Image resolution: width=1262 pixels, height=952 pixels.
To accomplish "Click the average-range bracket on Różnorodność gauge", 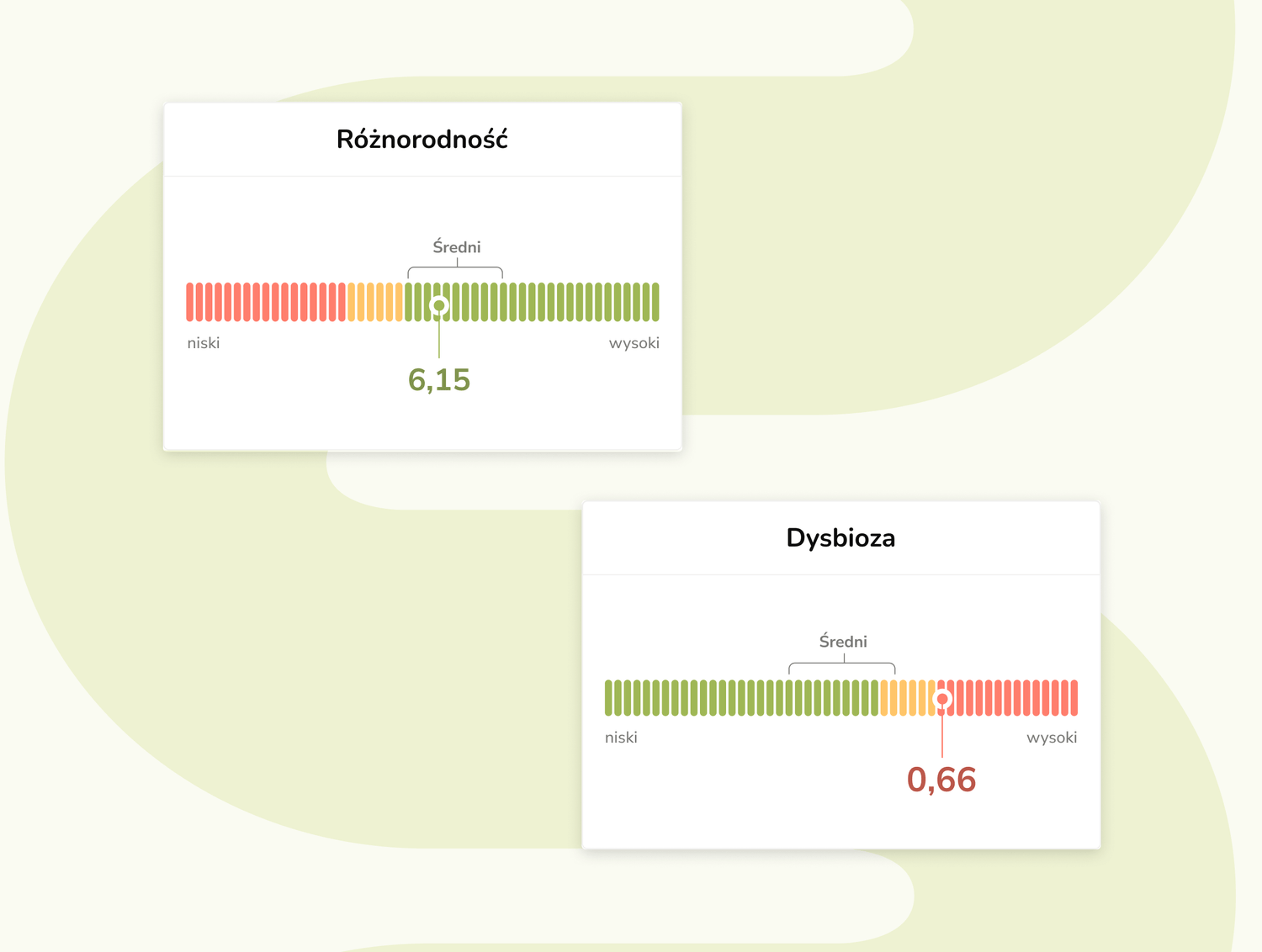I will coord(455,270).
